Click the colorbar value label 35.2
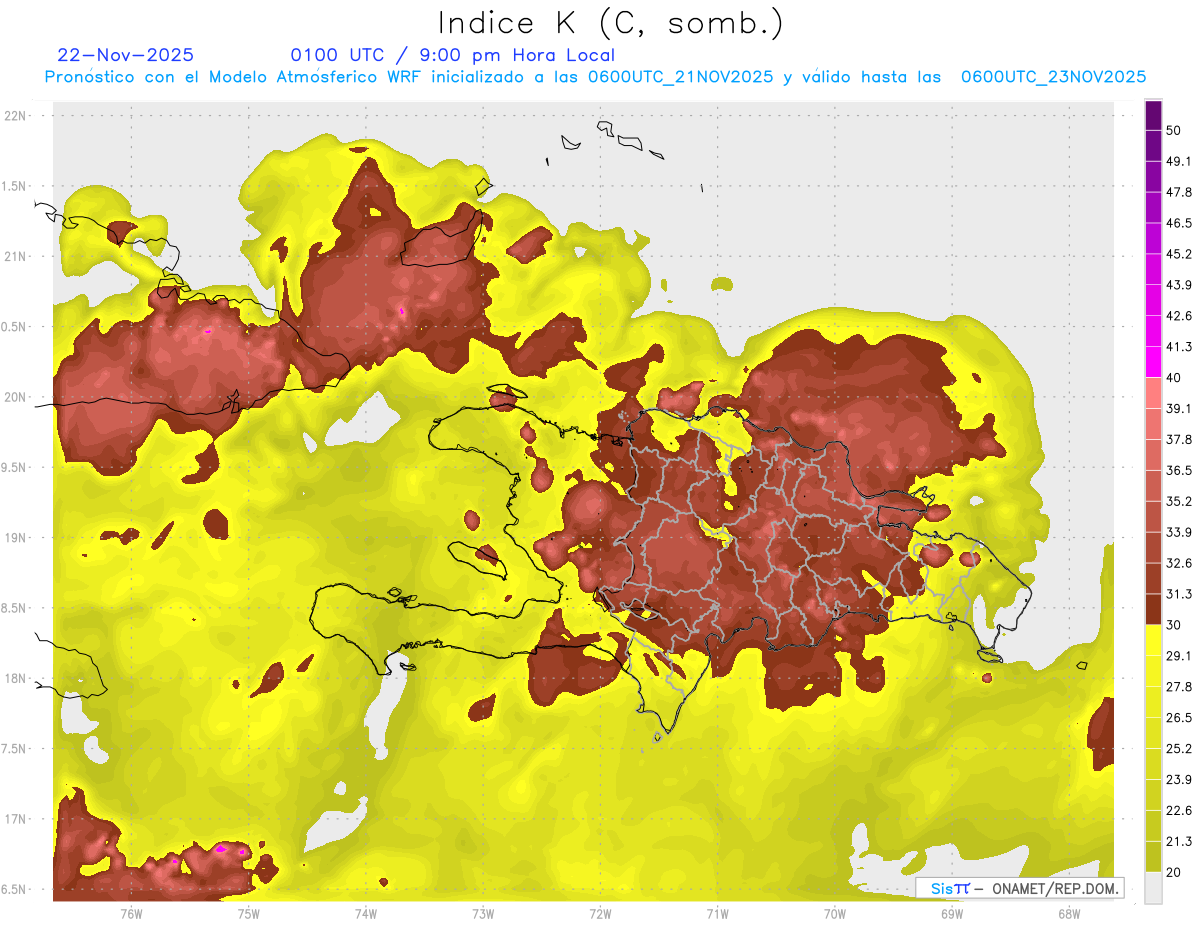 tap(1179, 501)
